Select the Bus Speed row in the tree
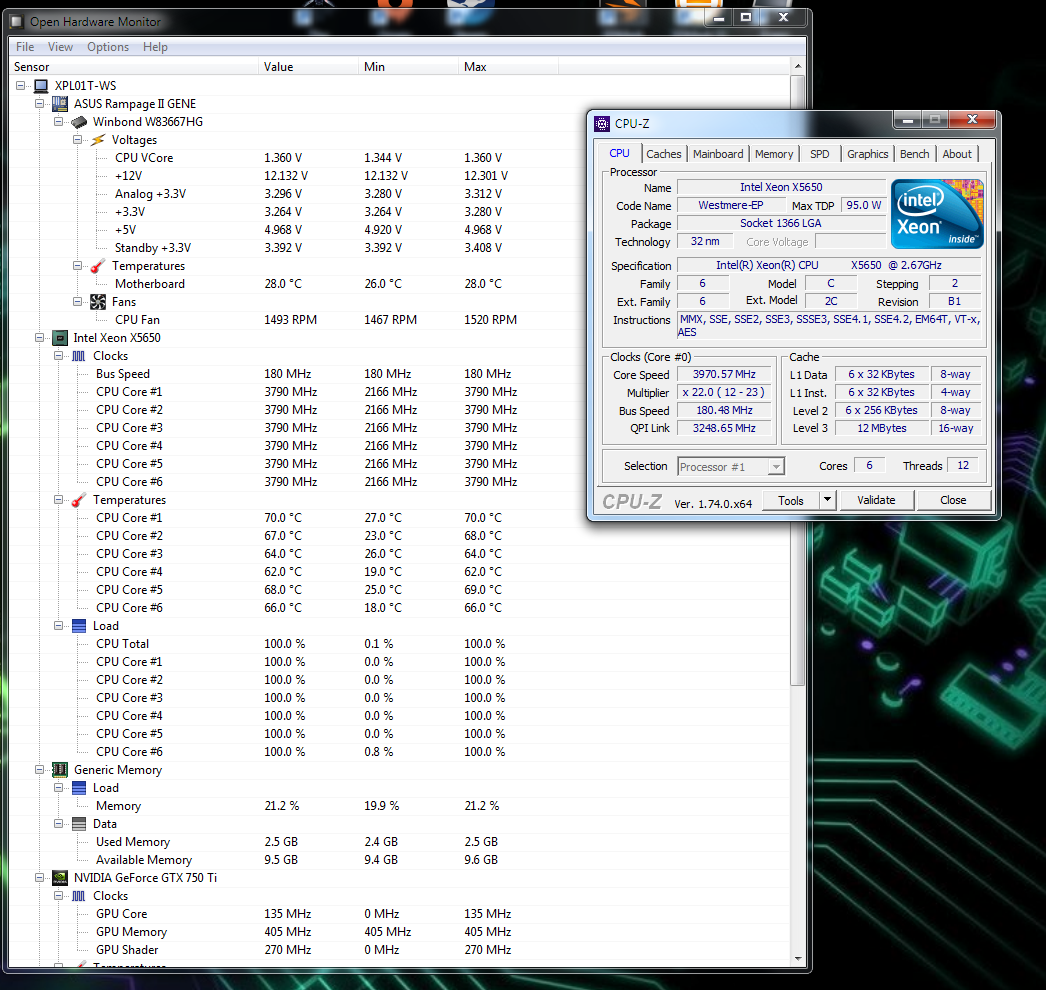Screen dimensions: 1046x990 point(400,374)
